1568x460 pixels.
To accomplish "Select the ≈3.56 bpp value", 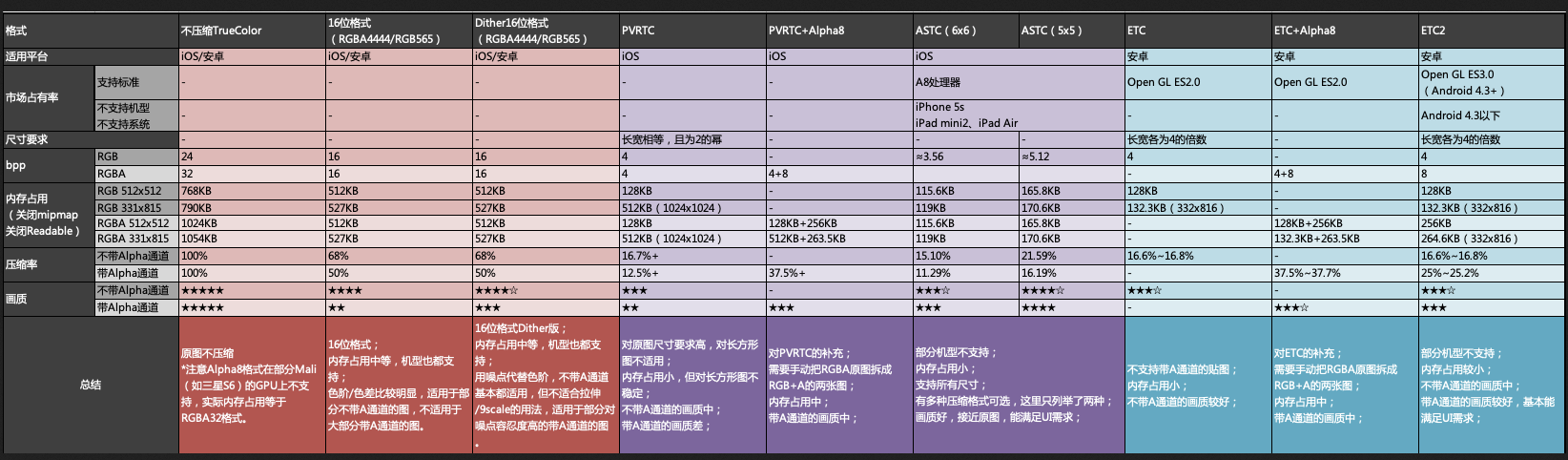I will point(965,157).
